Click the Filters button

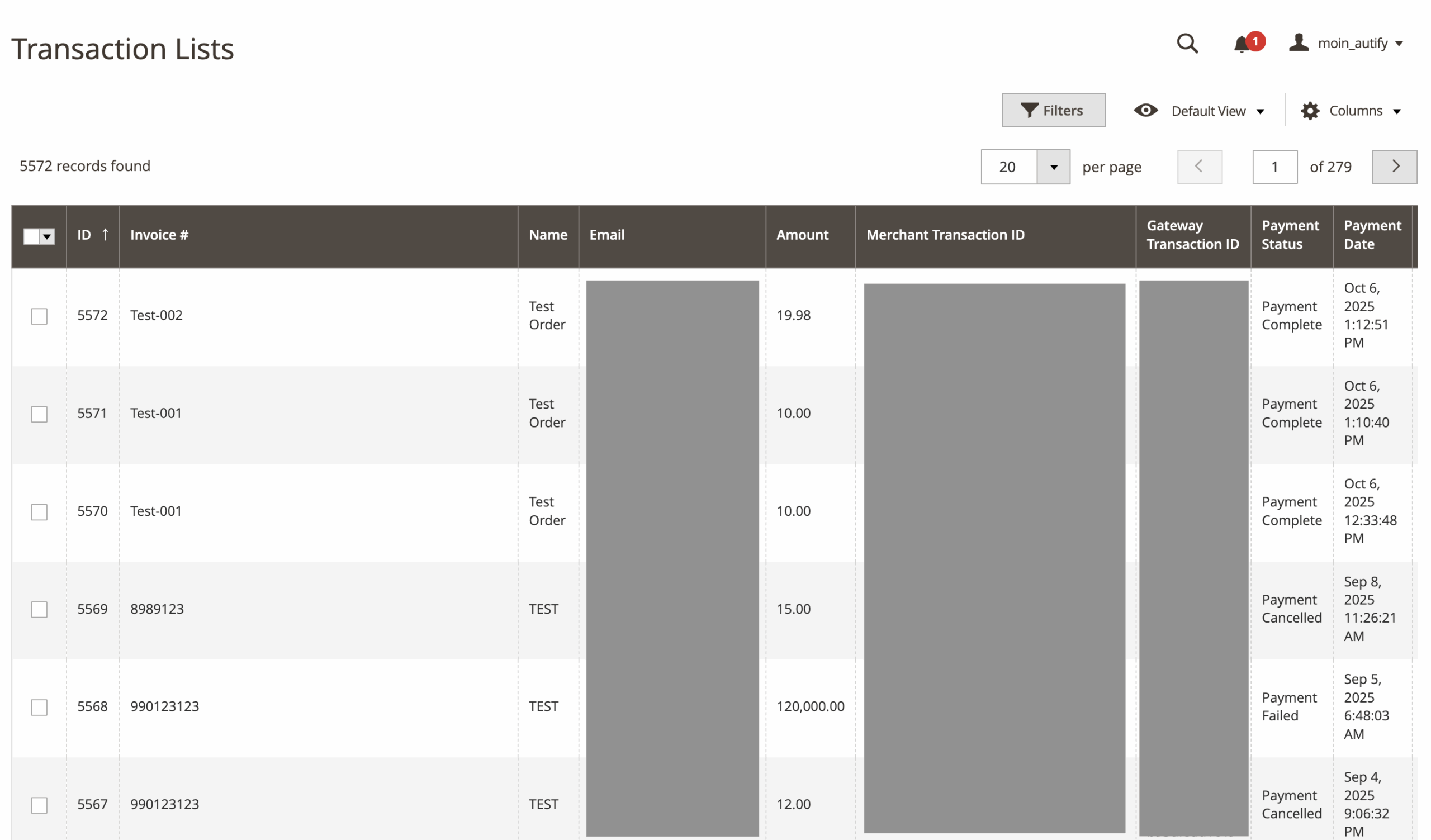(x=1053, y=110)
